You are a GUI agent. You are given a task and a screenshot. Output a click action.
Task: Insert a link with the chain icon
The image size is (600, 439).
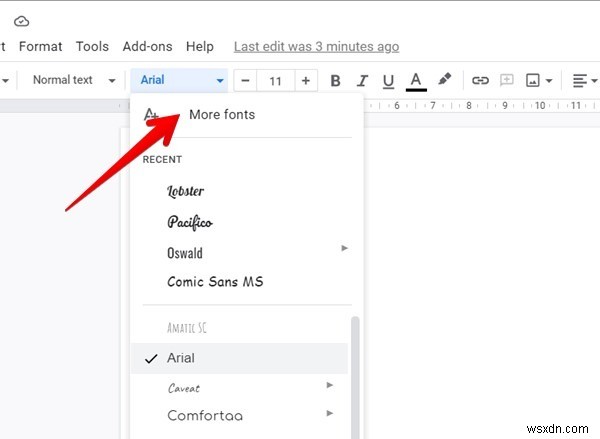pos(480,80)
